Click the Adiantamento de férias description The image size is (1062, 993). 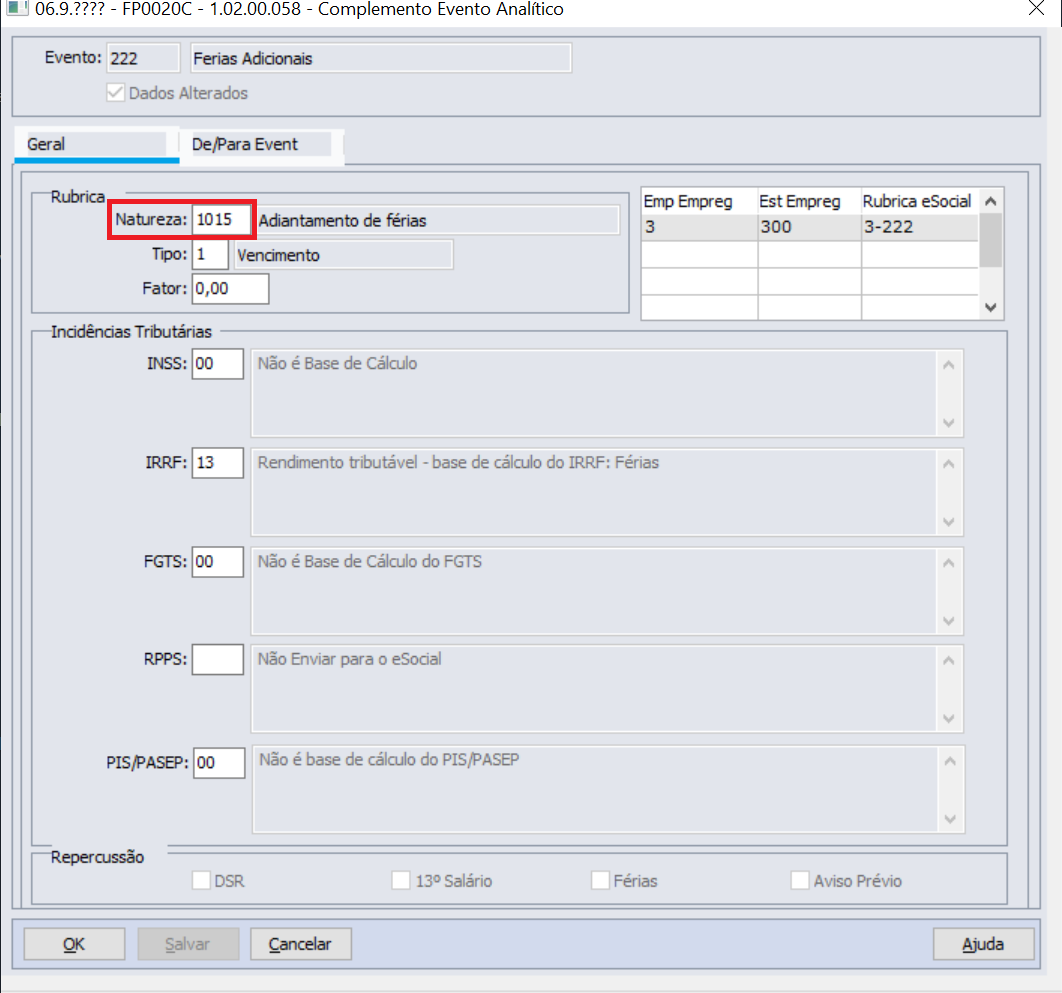point(438,221)
